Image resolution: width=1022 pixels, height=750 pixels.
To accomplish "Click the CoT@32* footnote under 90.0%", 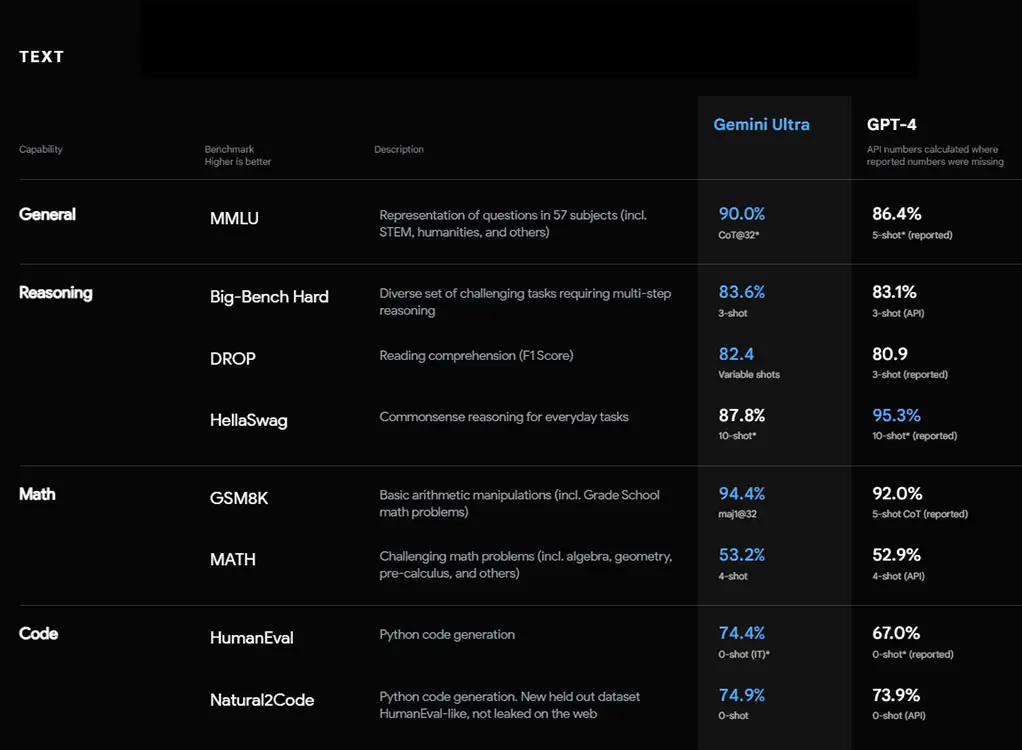I will tap(738, 235).
